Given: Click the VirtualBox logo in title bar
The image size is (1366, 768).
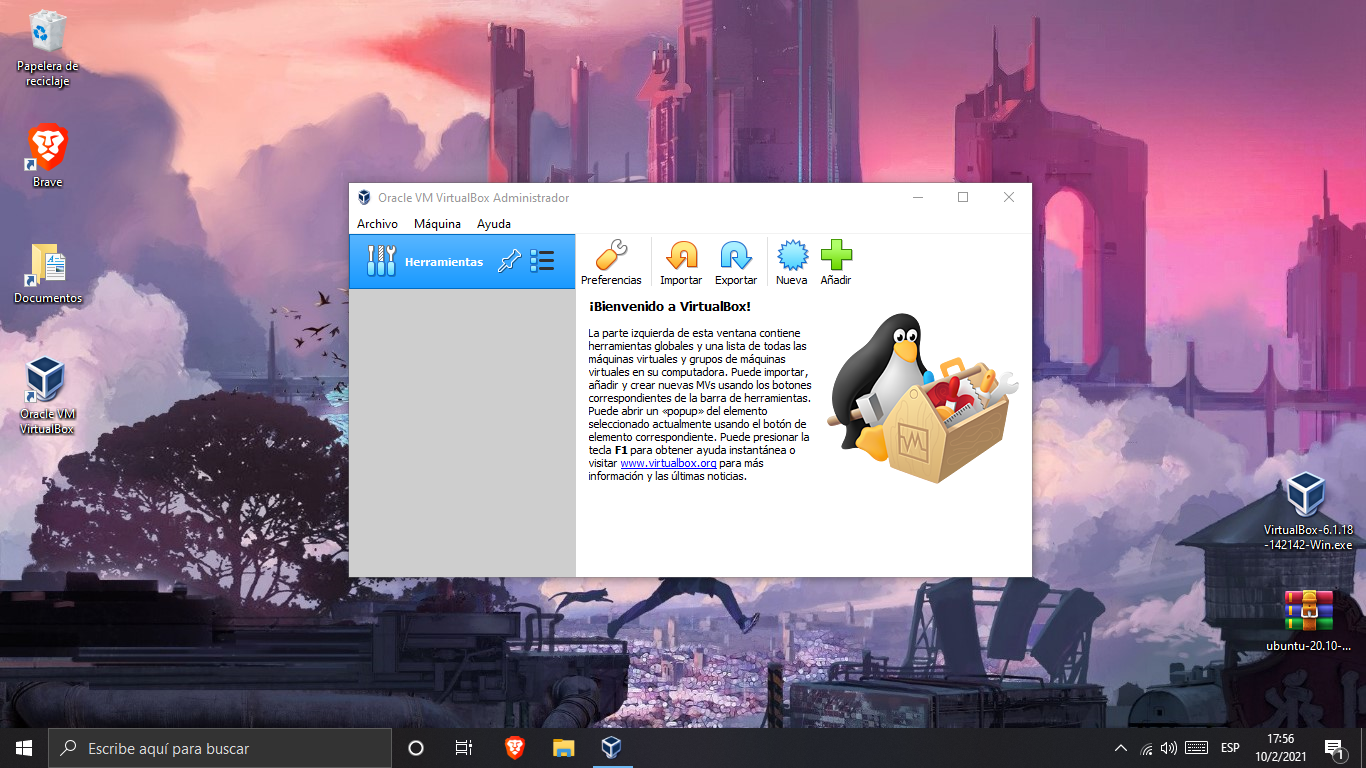Looking at the screenshot, I should 364,198.
